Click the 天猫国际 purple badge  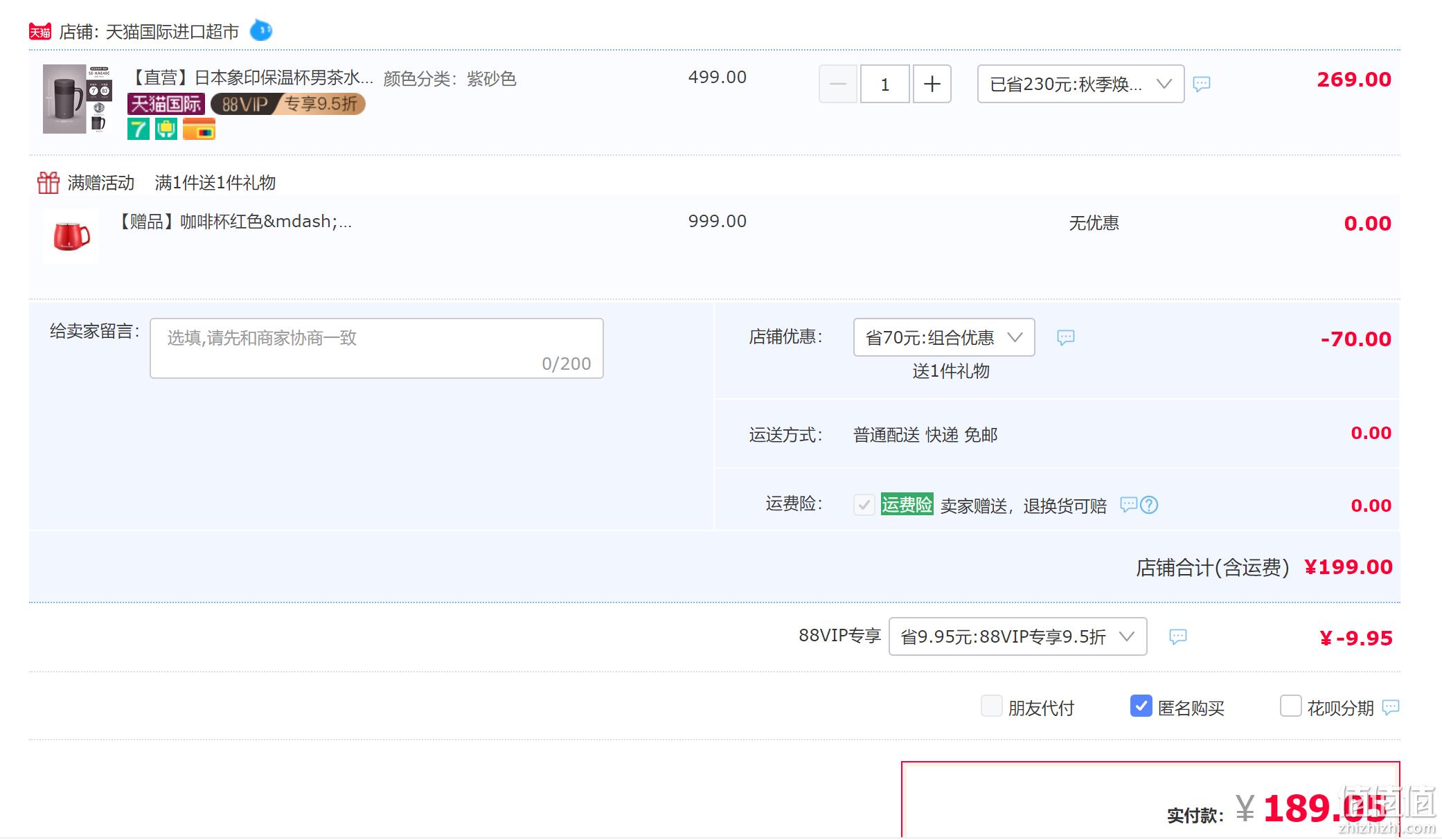pos(166,104)
